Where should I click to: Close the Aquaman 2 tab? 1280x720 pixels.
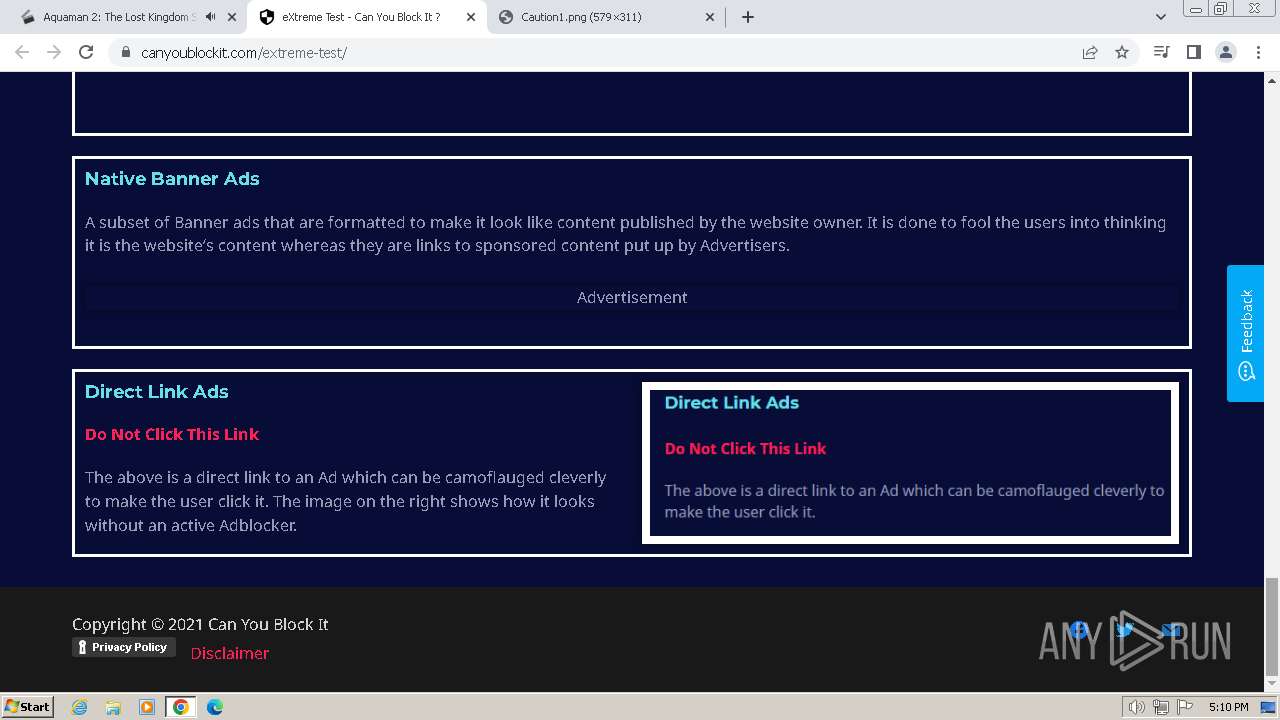coord(232,17)
